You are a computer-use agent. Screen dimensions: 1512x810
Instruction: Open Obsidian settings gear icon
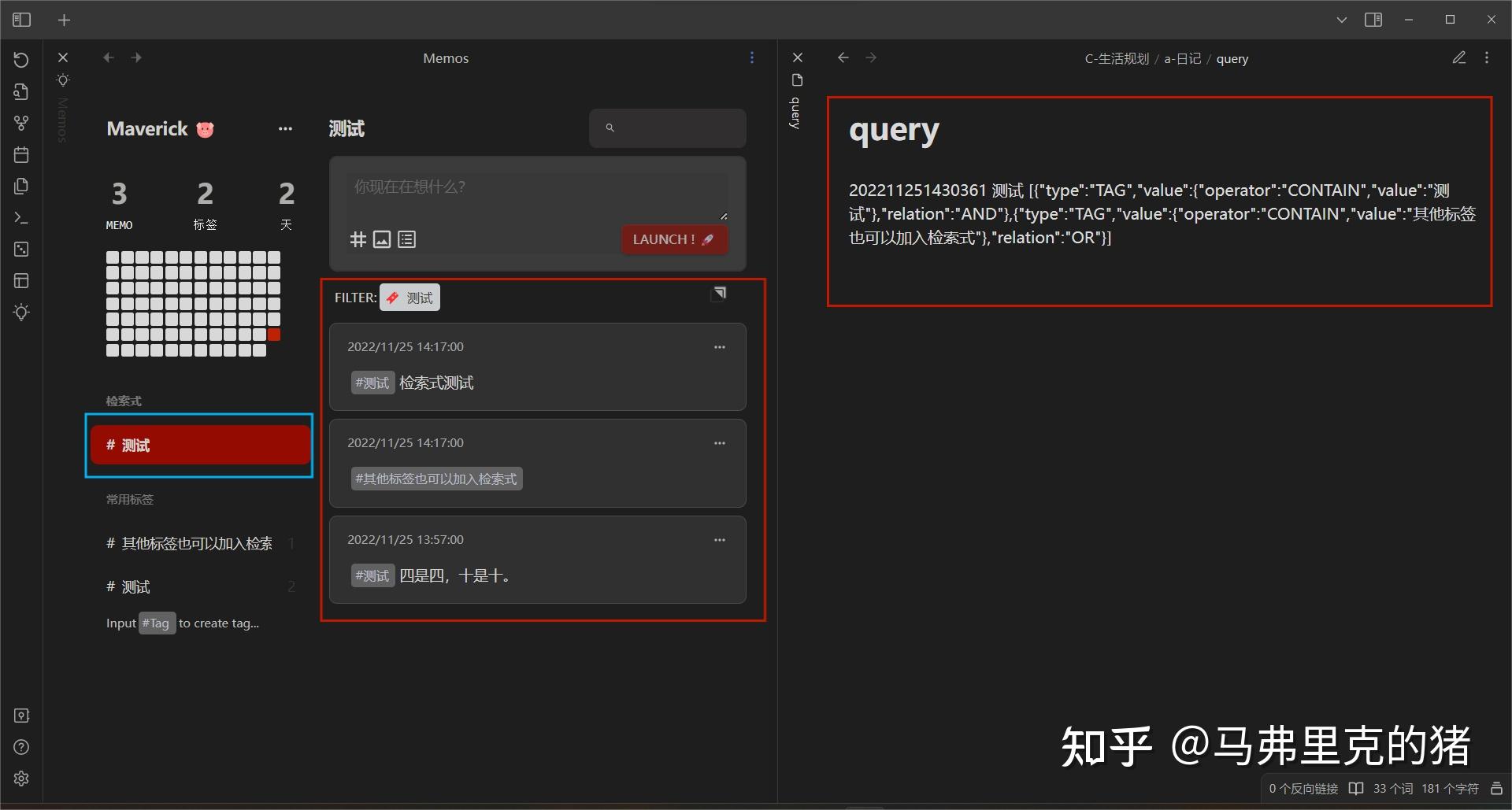coord(21,779)
